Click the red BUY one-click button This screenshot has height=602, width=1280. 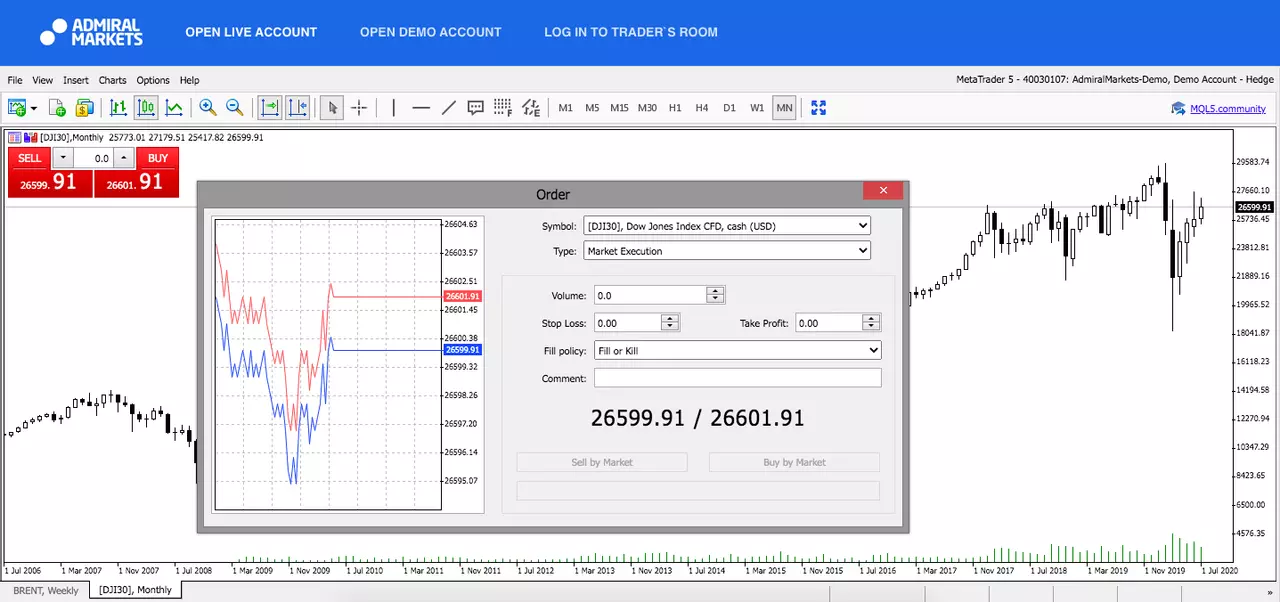pyautogui.click(x=158, y=158)
